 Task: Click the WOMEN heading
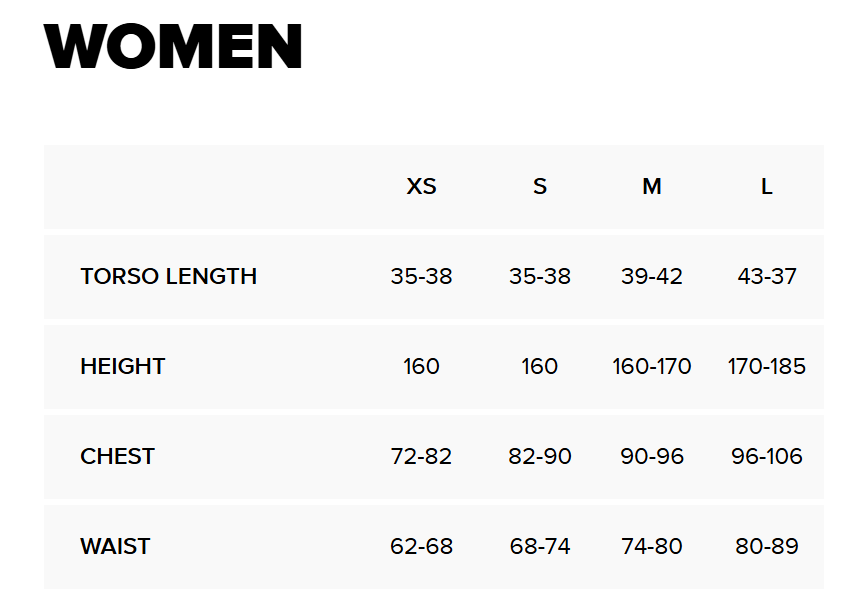pyautogui.click(x=173, y=46)
